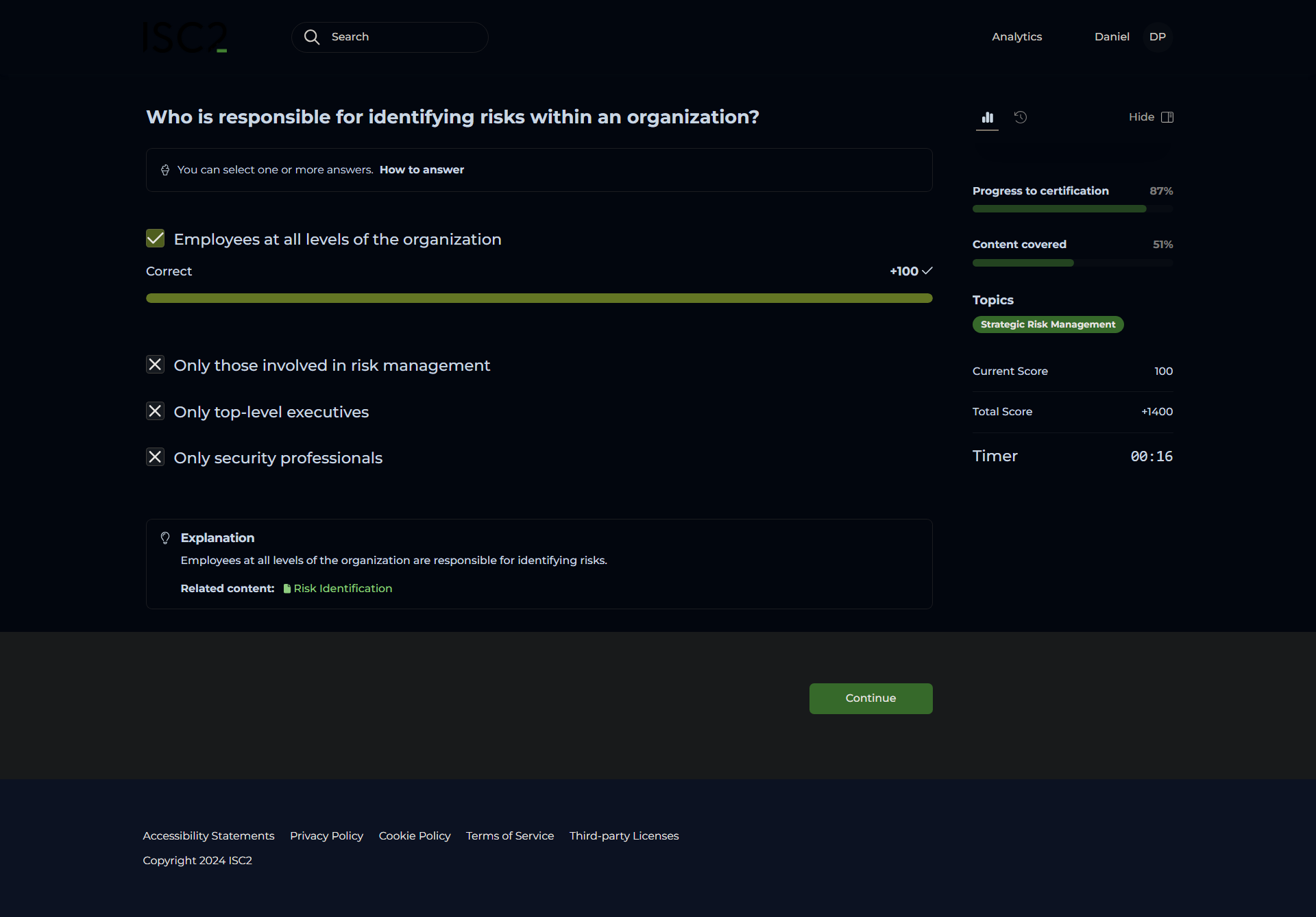Click the Risk Identification document icon
The image size is (1316, 917).
(x=287, y=589)
